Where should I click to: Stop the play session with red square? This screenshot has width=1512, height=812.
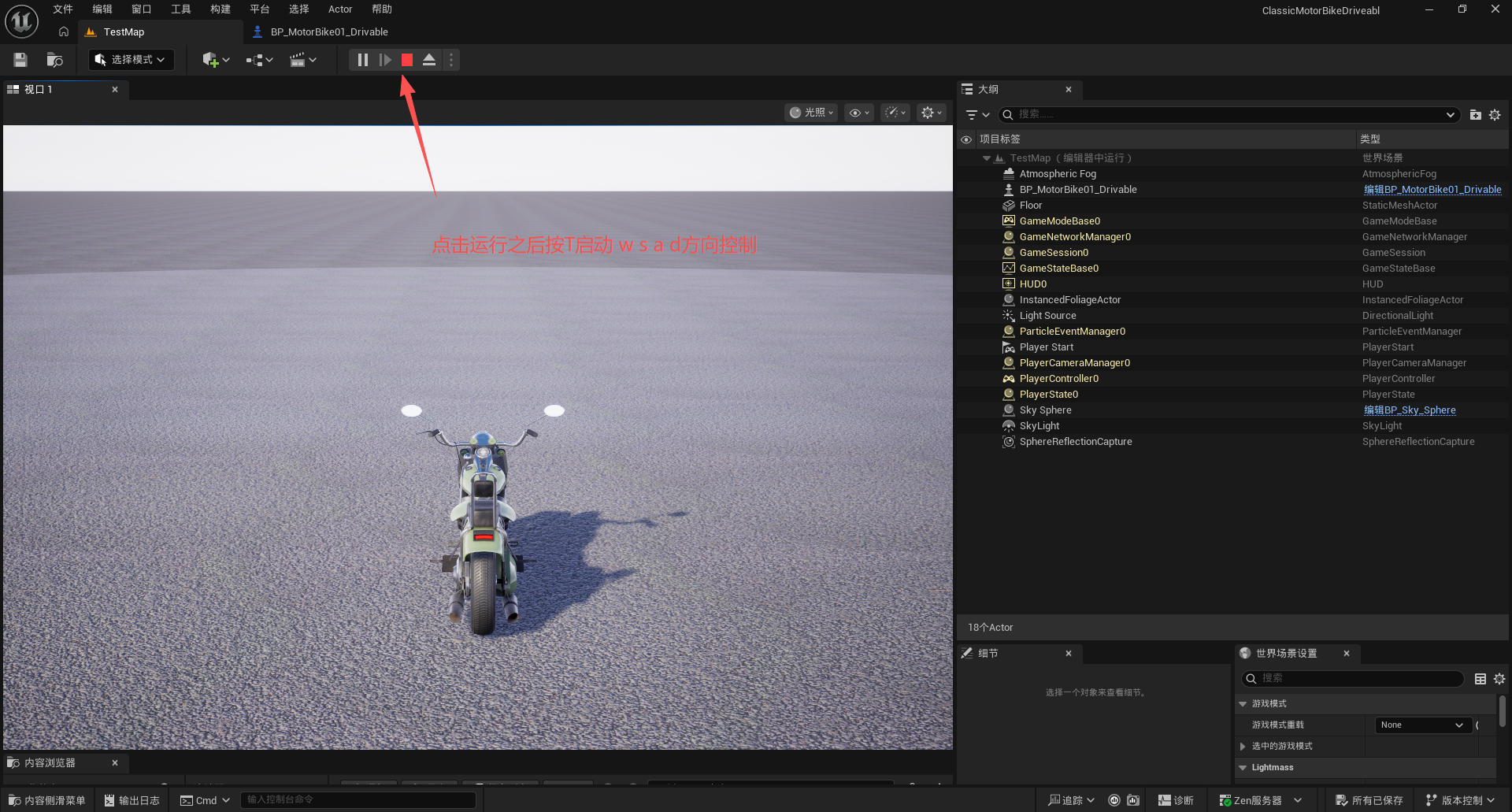pos(407,60)
